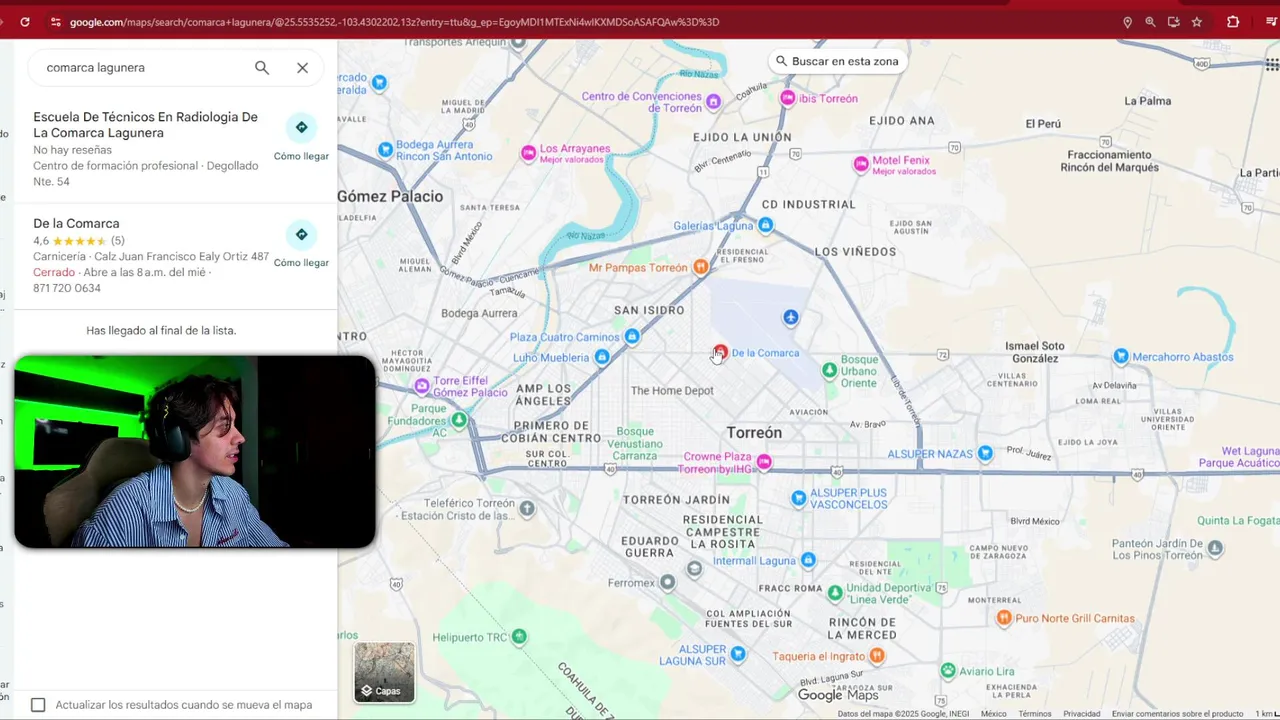Click the 871 720 0634 phone number
1280x720 pixels.
click(x=67, y=288)
